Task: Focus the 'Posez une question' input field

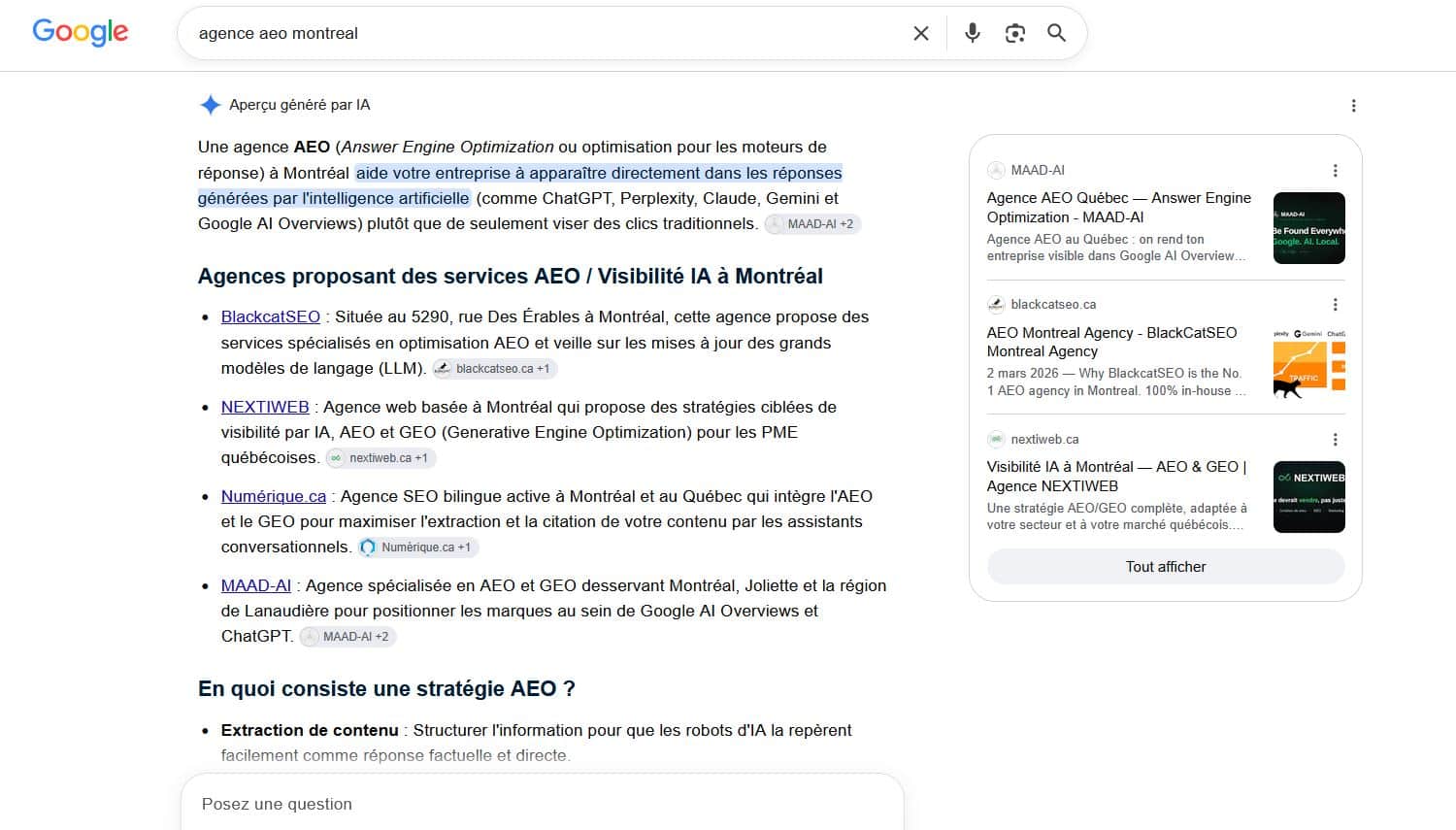Action: (x=542, y=804)
